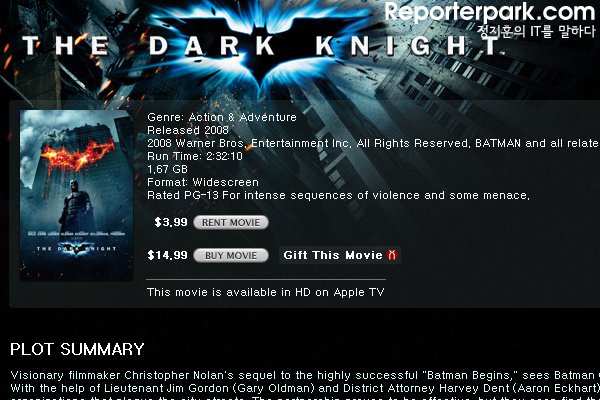This screenshot has width=600, height=400.
Task: Click the Format: Widescreen line
Action: (x=203, y=182)
